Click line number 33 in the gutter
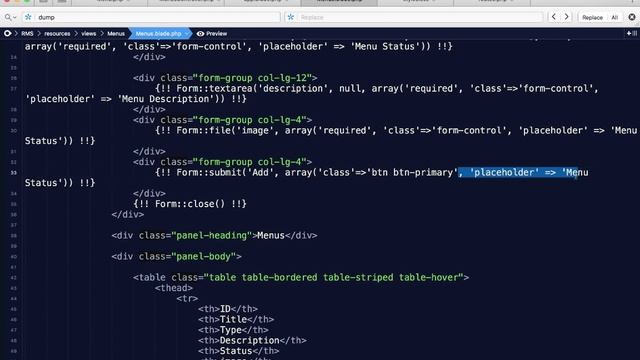This screenshot has height=360, width=640. click(13, 173)
